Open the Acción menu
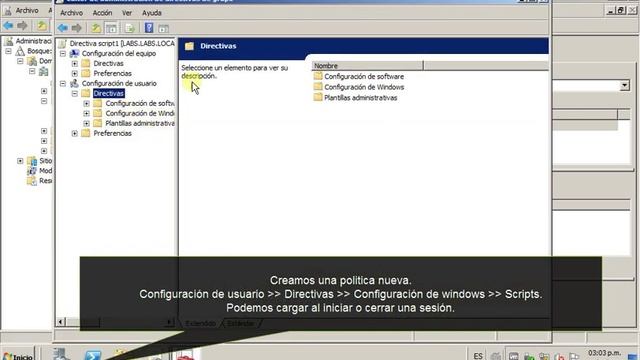 [x=102, y=13]
